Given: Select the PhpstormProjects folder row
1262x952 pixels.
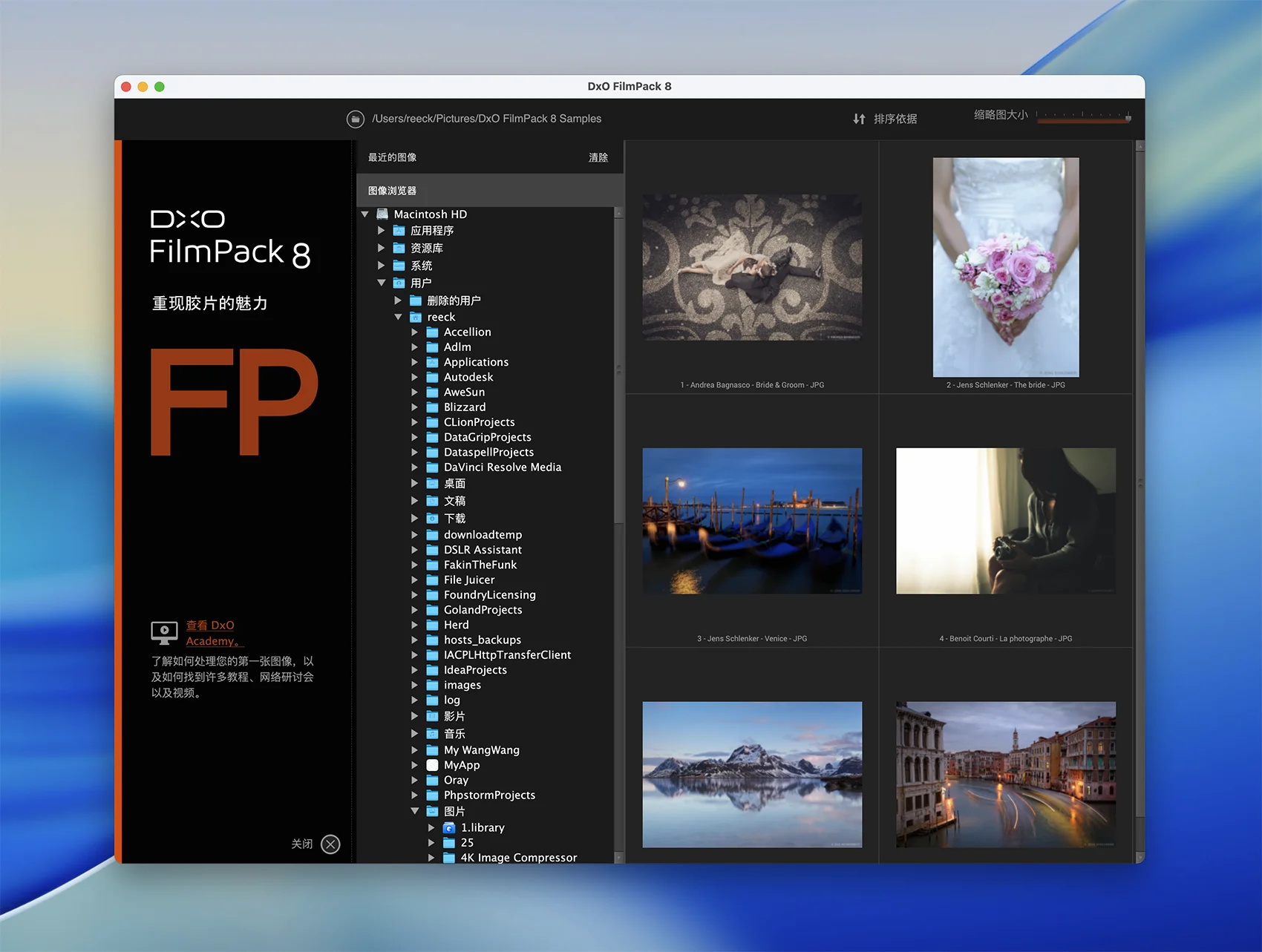Looking at the screenshot, I should 485,795.
